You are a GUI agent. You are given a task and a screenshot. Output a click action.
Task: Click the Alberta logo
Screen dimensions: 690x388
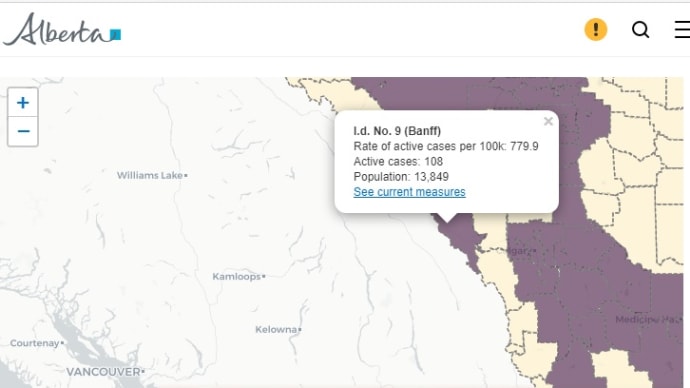(62, 29)
